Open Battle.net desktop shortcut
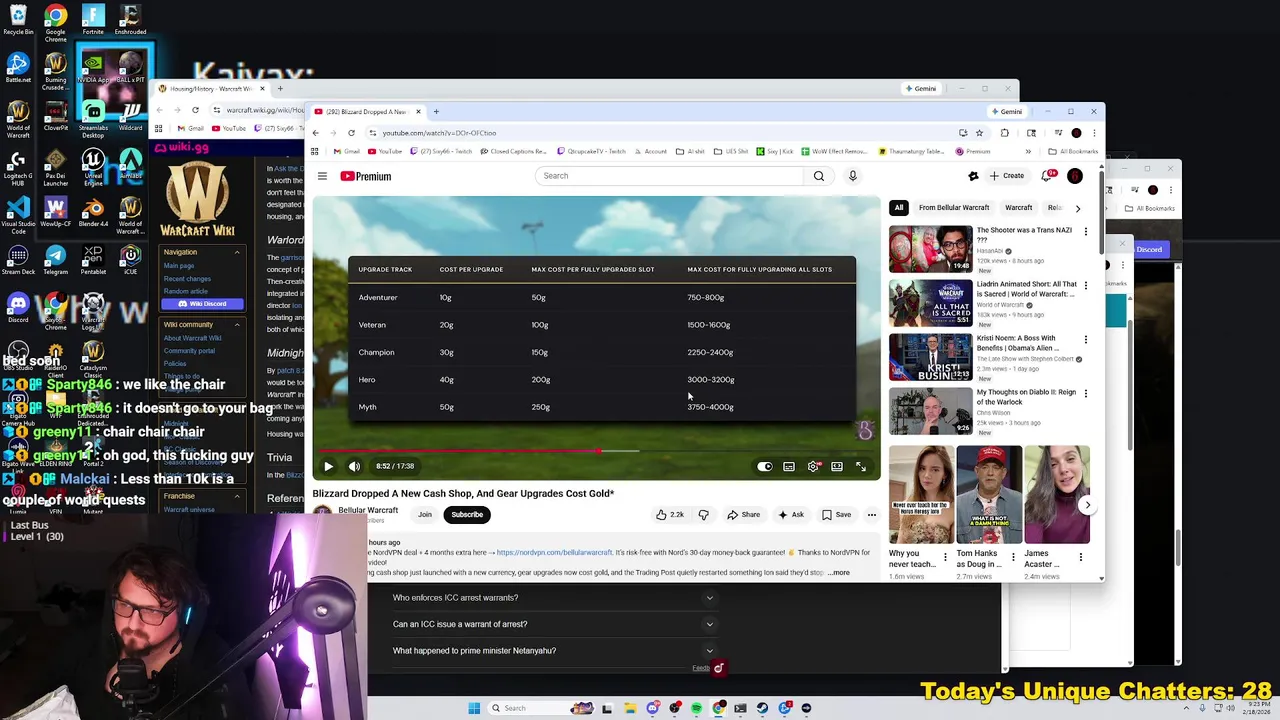This screenshot has width=1280, height=720. tap(18, 67)
